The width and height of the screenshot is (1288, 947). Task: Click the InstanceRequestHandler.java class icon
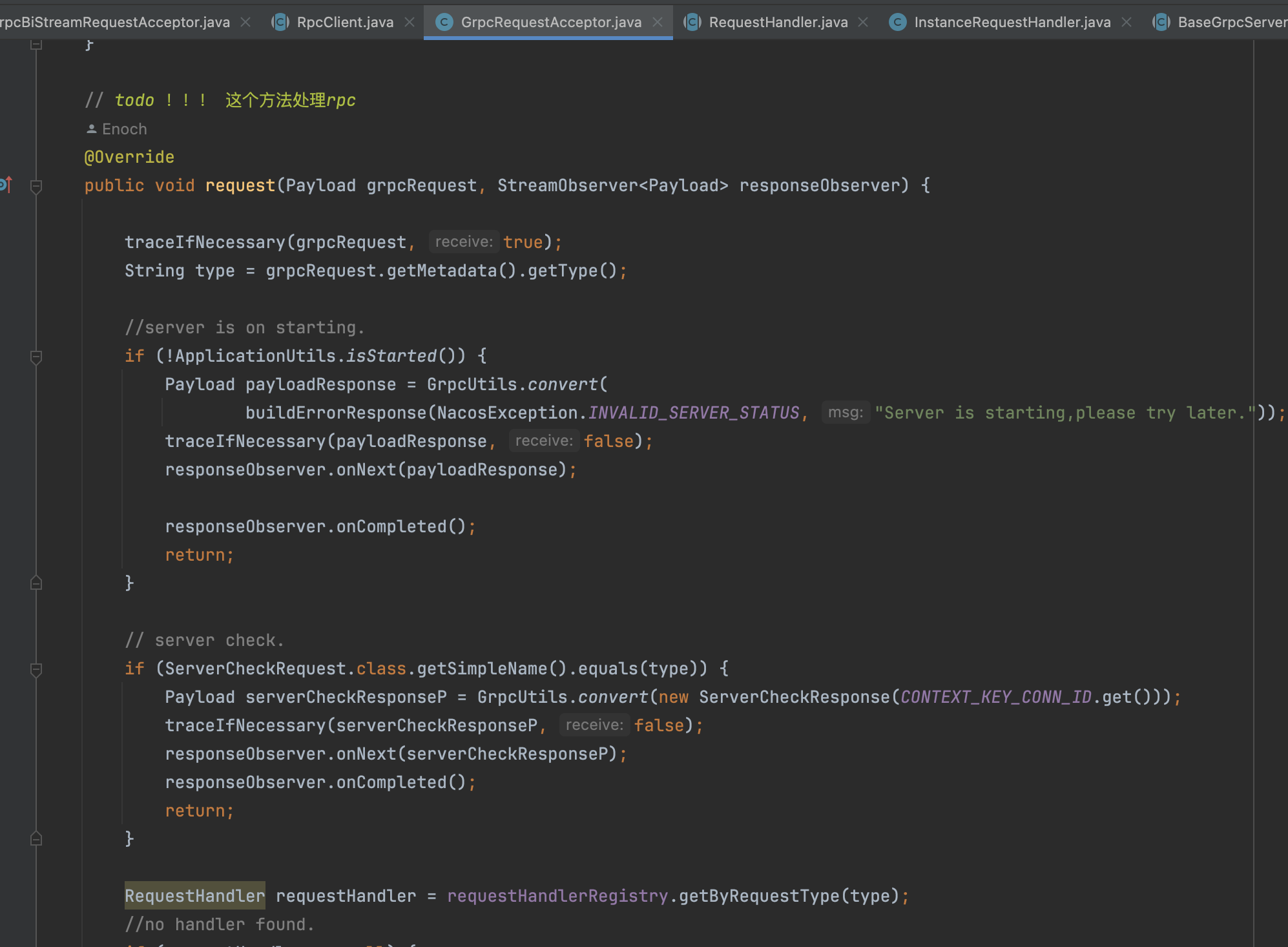coord(897,22)
